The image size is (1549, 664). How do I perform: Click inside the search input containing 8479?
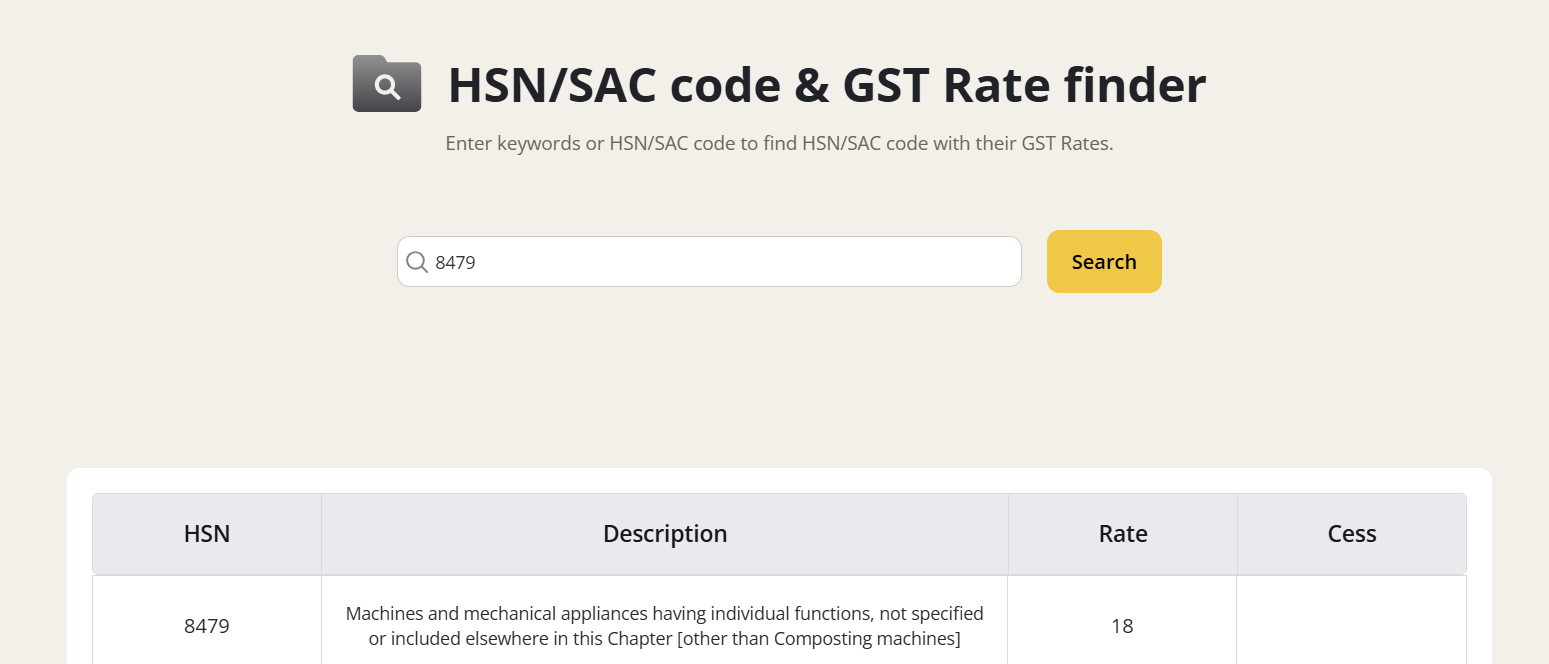(x=700, y=262)
